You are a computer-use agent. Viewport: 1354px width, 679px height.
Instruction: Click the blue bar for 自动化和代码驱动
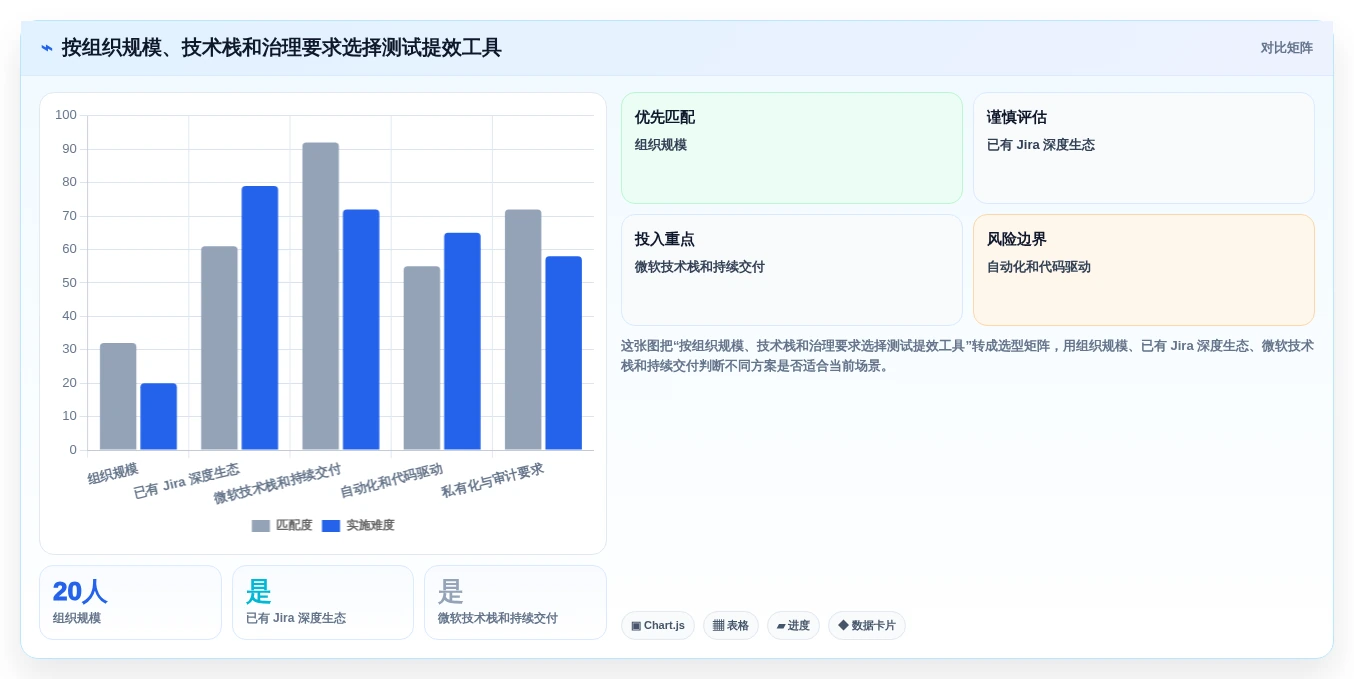(x=462, y=341)
